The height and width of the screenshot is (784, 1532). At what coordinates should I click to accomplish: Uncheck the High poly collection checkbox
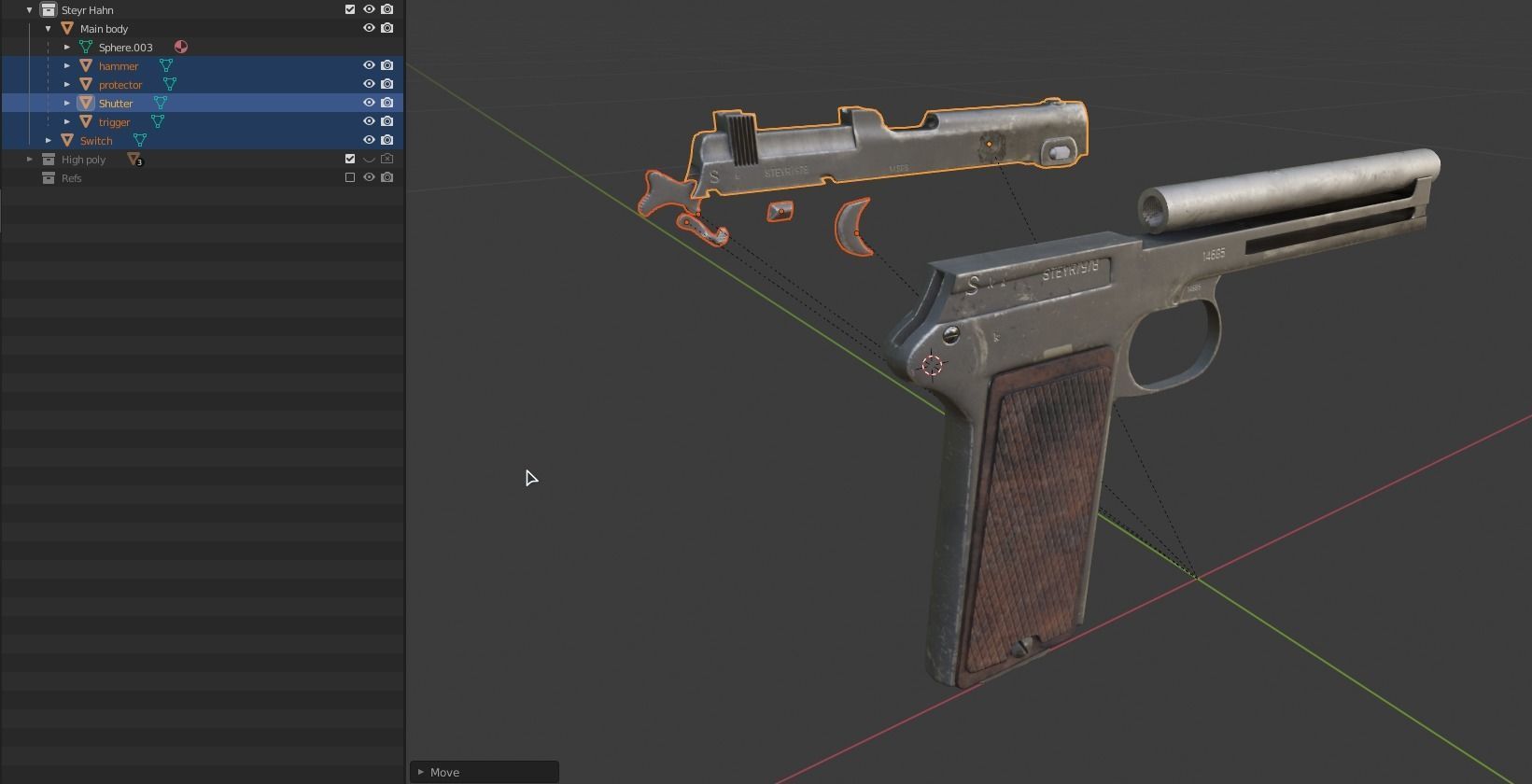click(x=350, y=159)
